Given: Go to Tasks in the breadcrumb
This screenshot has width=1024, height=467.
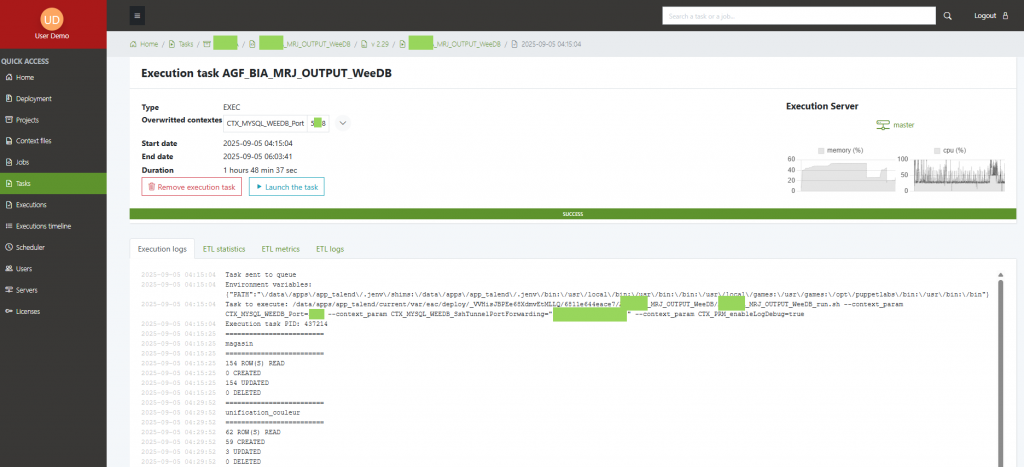Looking at the screenshot, I should (181, 44).
